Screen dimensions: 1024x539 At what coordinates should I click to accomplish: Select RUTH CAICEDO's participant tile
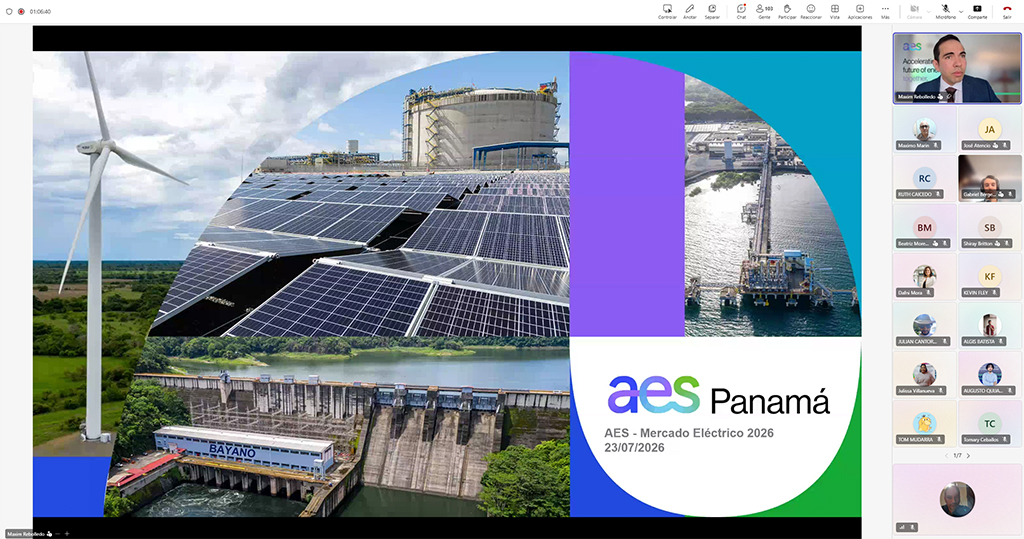click(924, 178)
